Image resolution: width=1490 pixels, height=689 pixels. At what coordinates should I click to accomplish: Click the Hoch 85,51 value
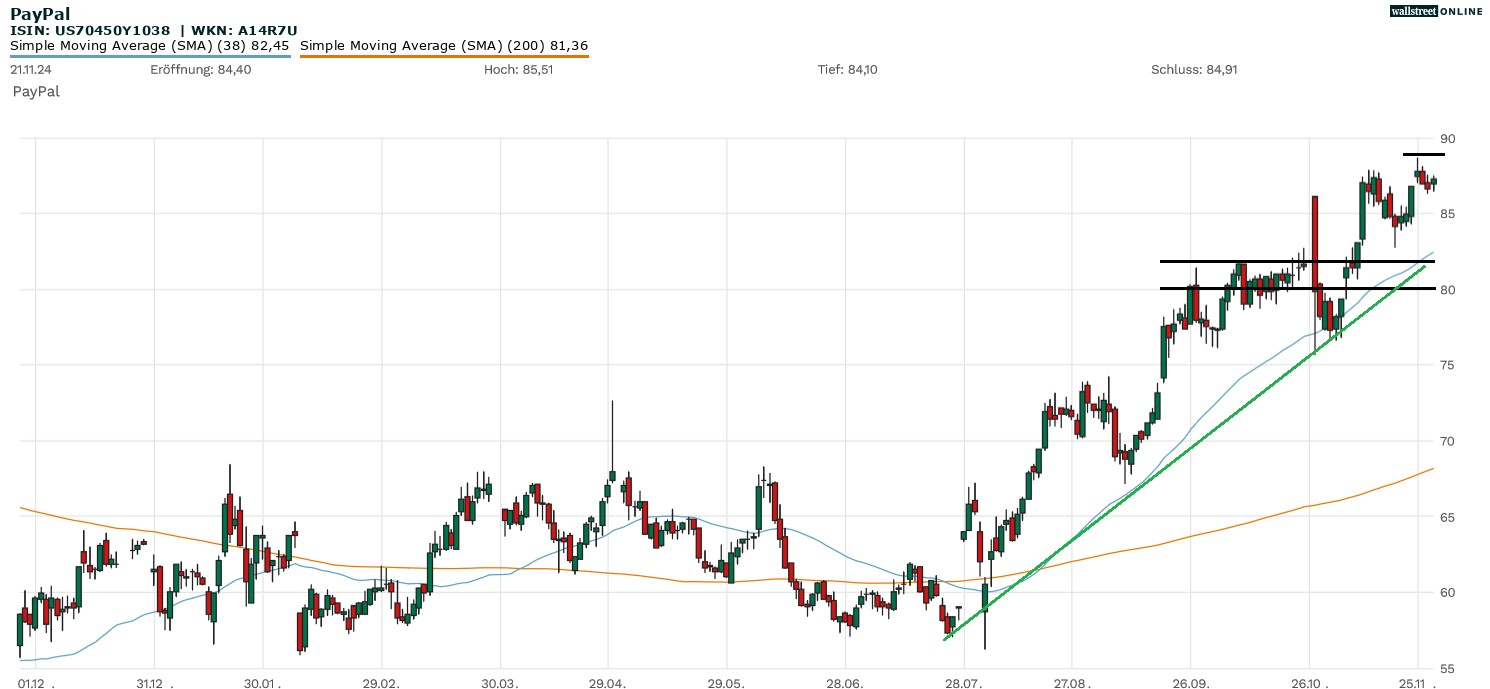pos(518,70)
